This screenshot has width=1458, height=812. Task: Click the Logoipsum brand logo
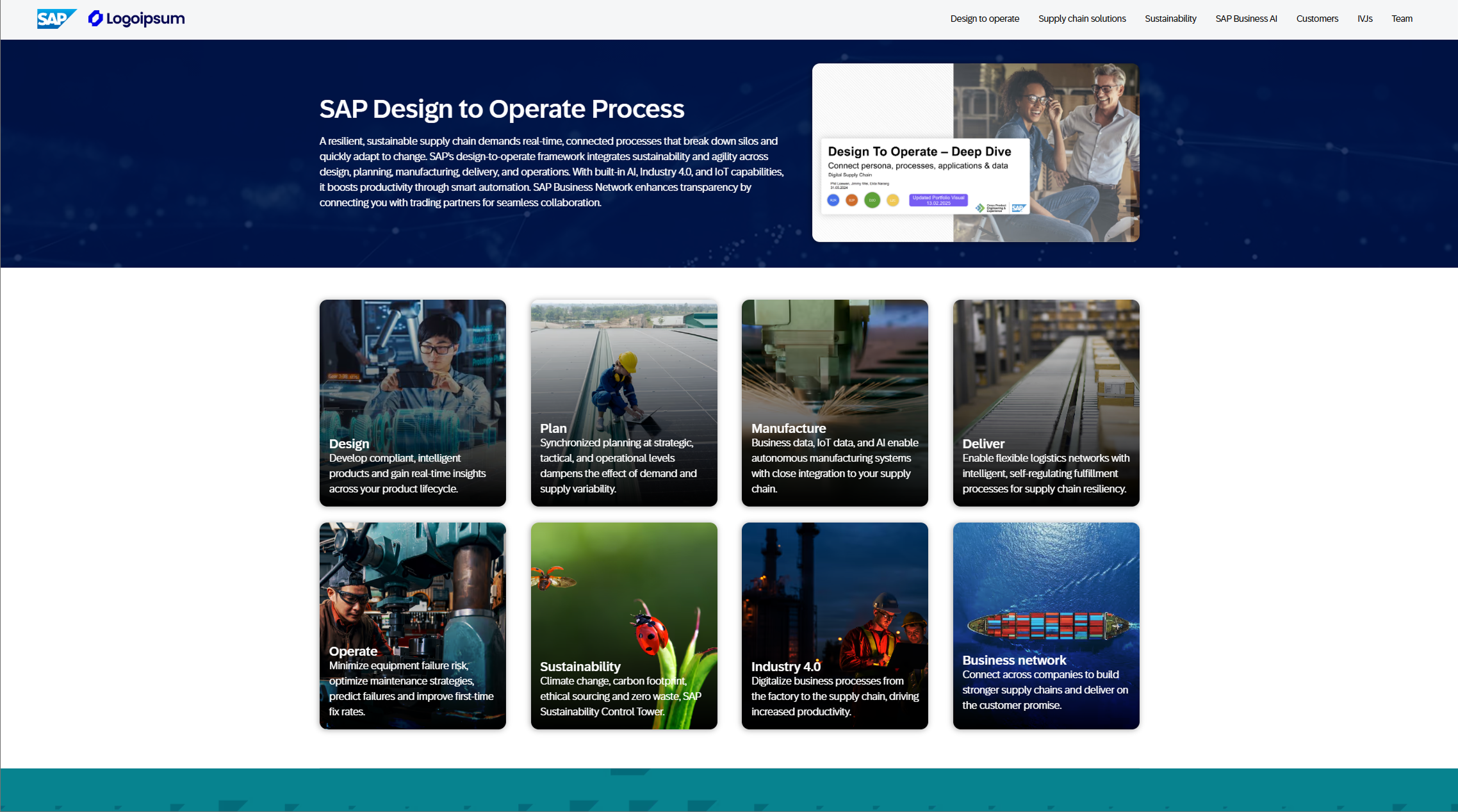pyautogui.click(x=136, y=19)
